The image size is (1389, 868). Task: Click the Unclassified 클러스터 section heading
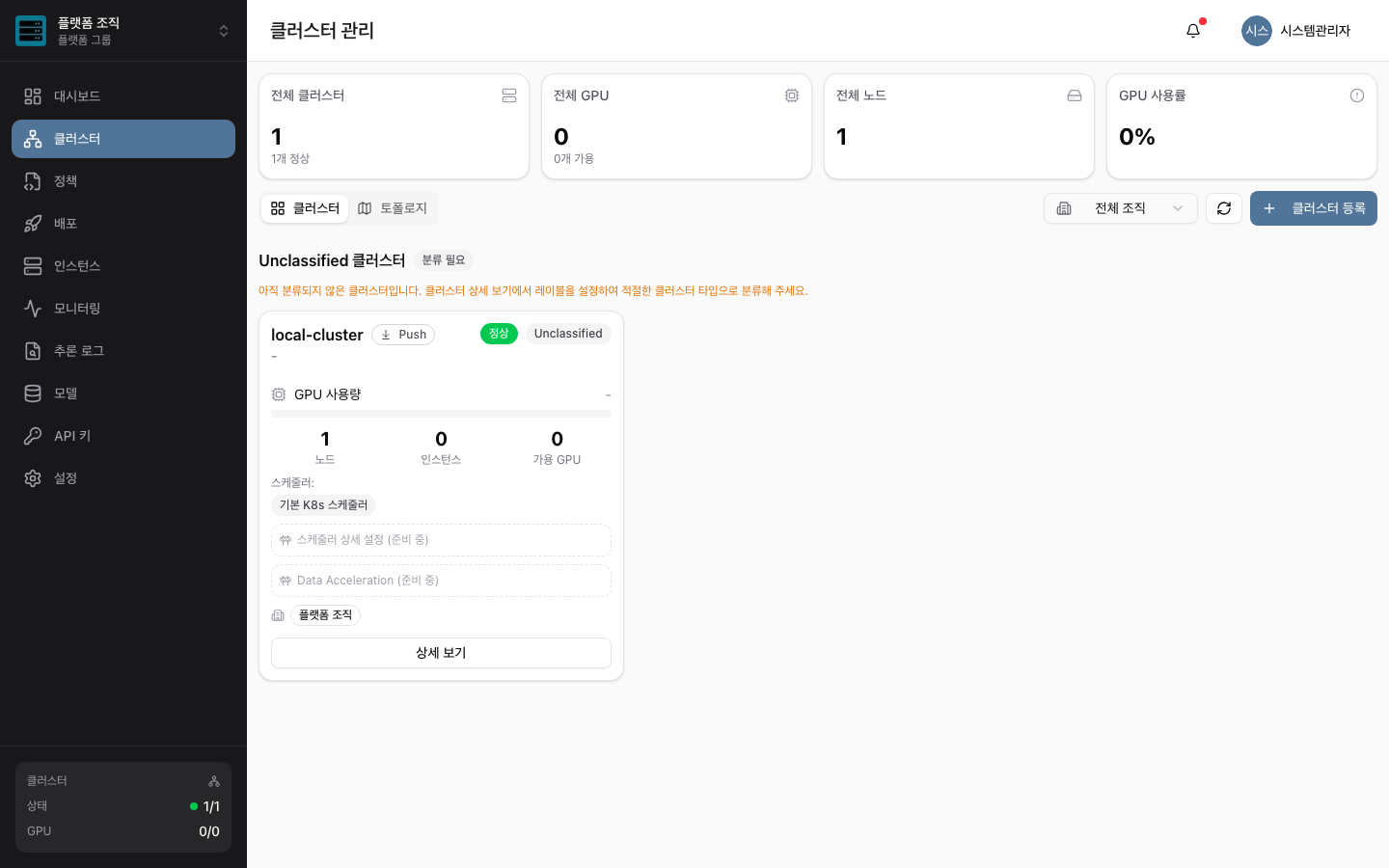tap(332, 260)
